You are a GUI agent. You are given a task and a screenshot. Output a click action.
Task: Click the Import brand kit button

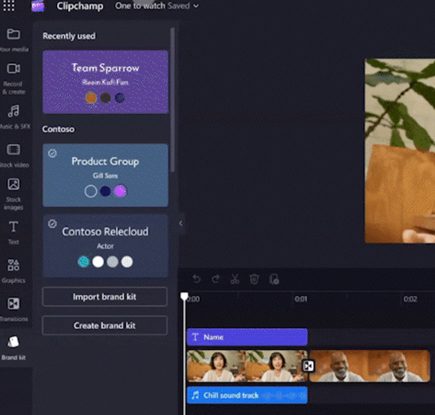(105, 297)
